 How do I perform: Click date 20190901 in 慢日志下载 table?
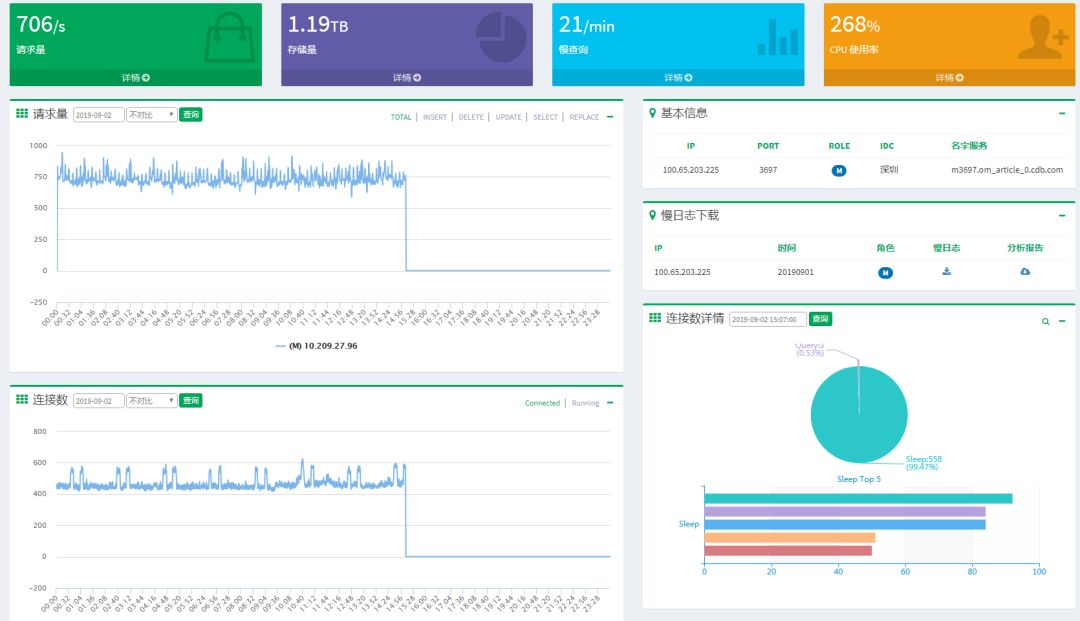[796, 273]
